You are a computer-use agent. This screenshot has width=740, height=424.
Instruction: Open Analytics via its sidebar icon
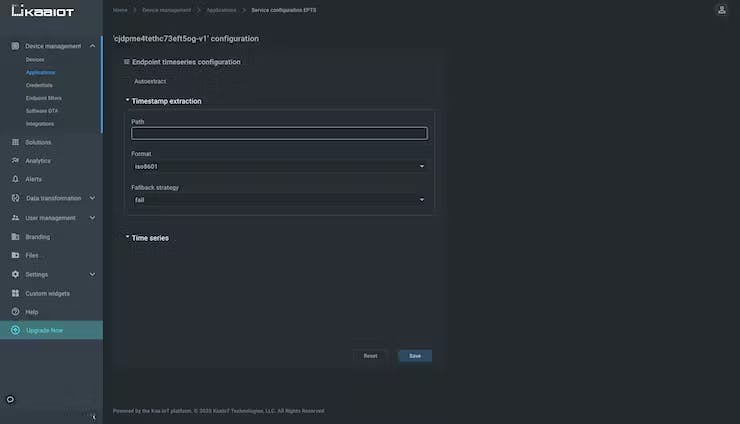[15, 161]
